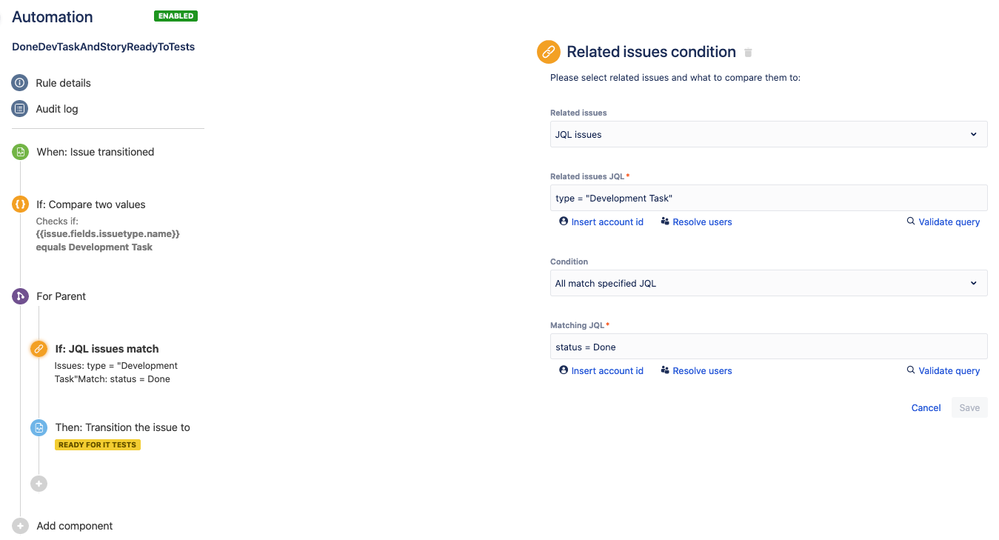Open the Audit log item
Screen dimensions: 999x540
[x=57, y=109]
